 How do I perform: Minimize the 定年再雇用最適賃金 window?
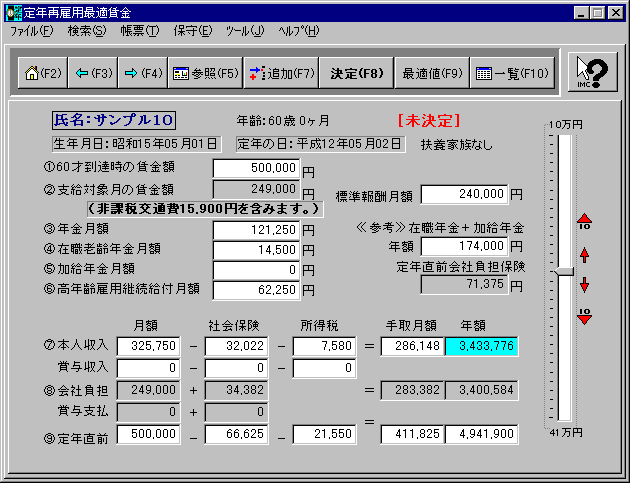[x=581, y=13]
